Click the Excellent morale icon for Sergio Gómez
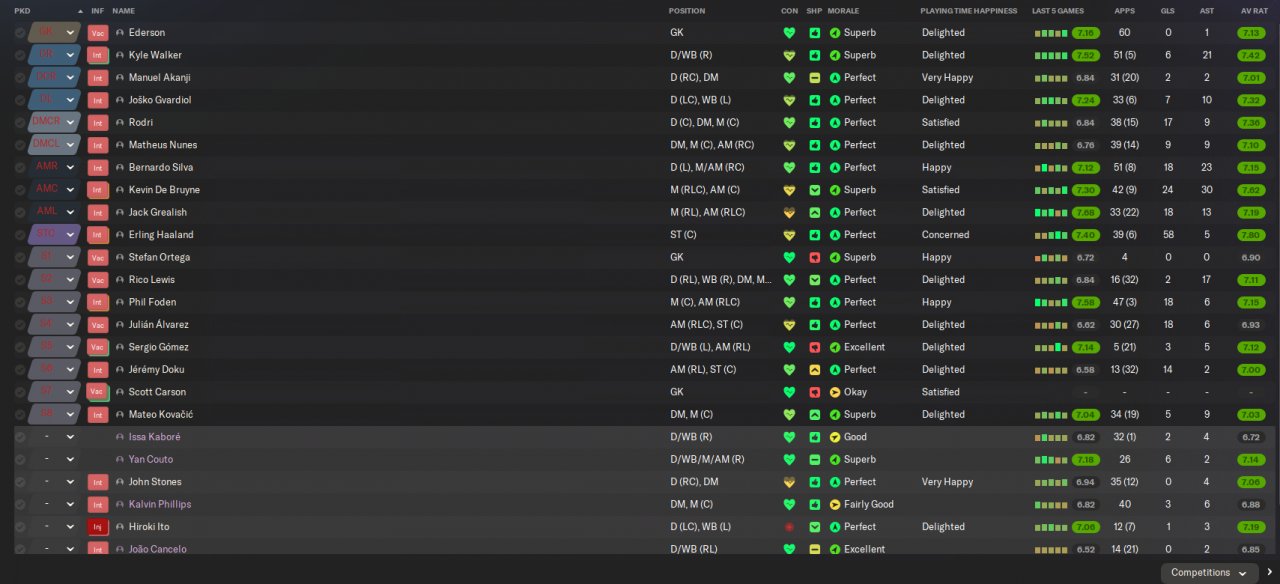Viewport: 1280px width, 584px height. pyautogui.click(x=835, y=347)
